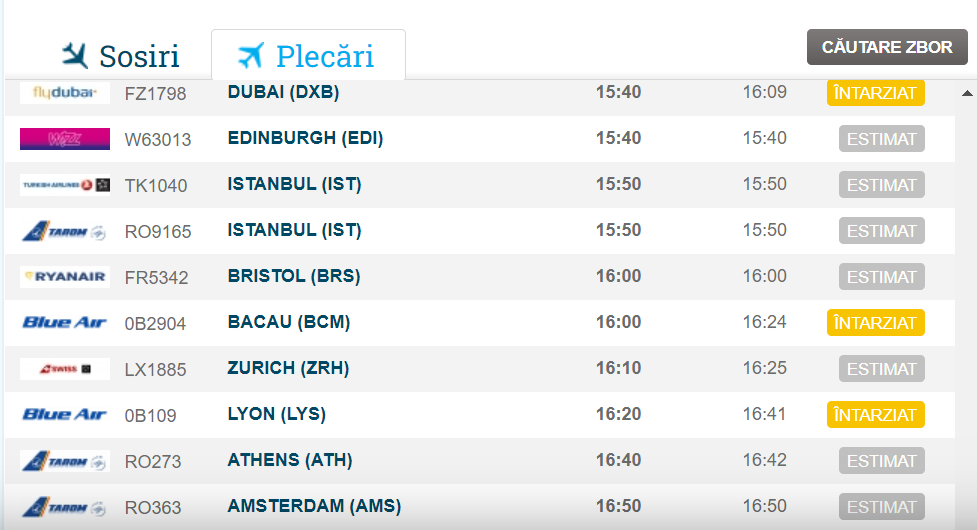Click ESTIMAT status for Amsterdam flight
977x530 pixels.
click(881, 507)
